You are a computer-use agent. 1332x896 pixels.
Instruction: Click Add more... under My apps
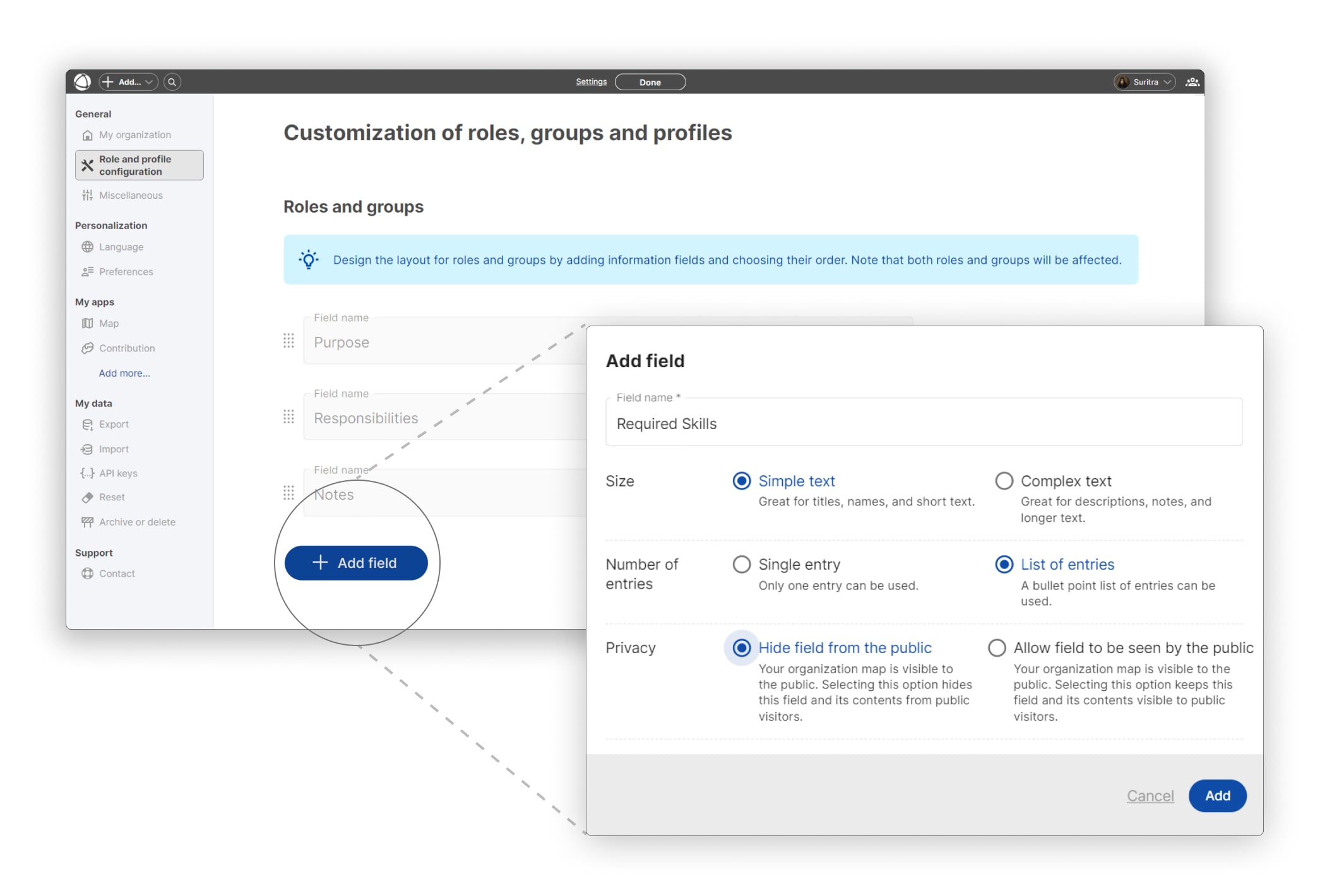[124, 373]
